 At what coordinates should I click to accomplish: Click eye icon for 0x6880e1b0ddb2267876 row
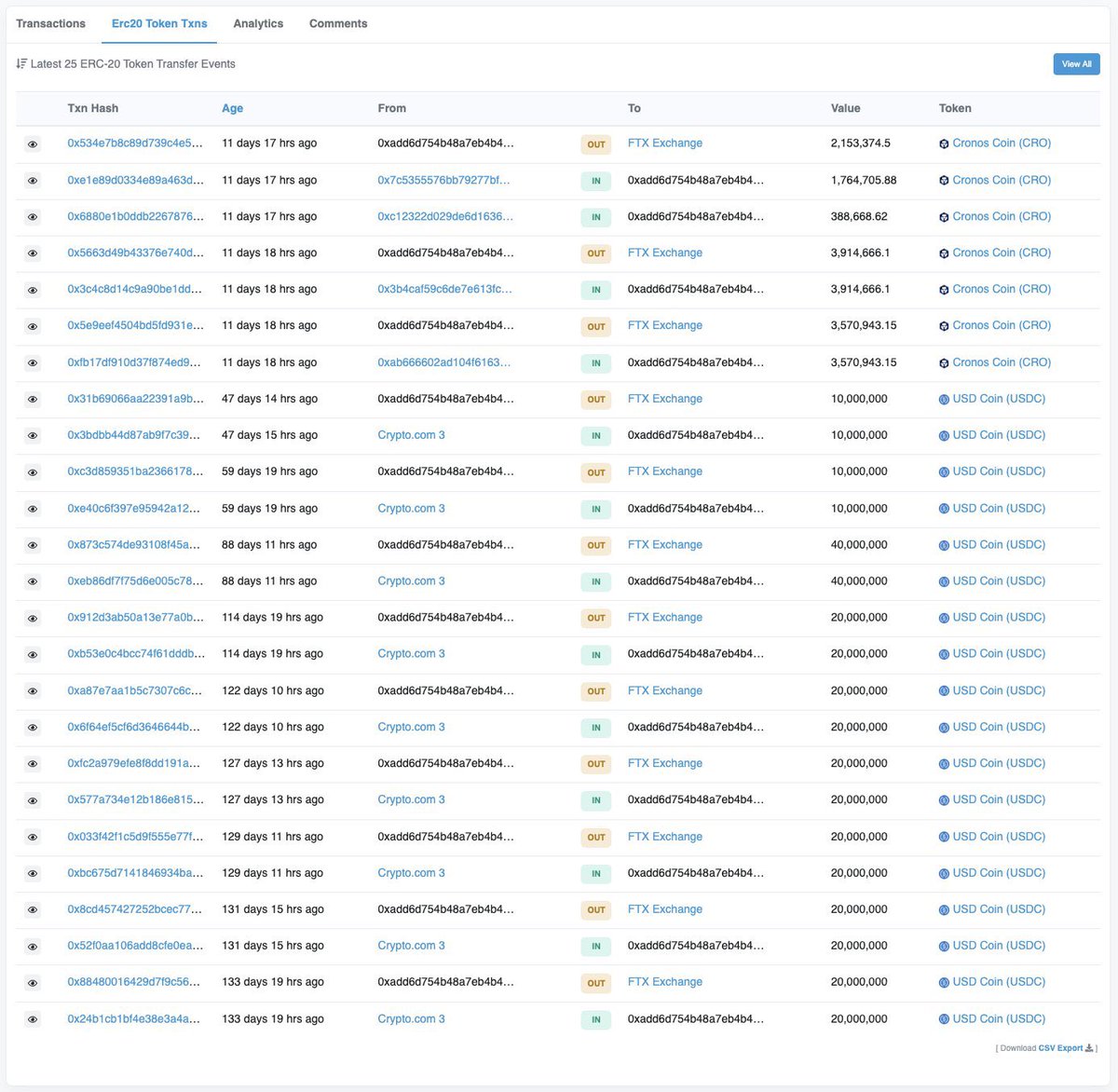coord(33,217)
